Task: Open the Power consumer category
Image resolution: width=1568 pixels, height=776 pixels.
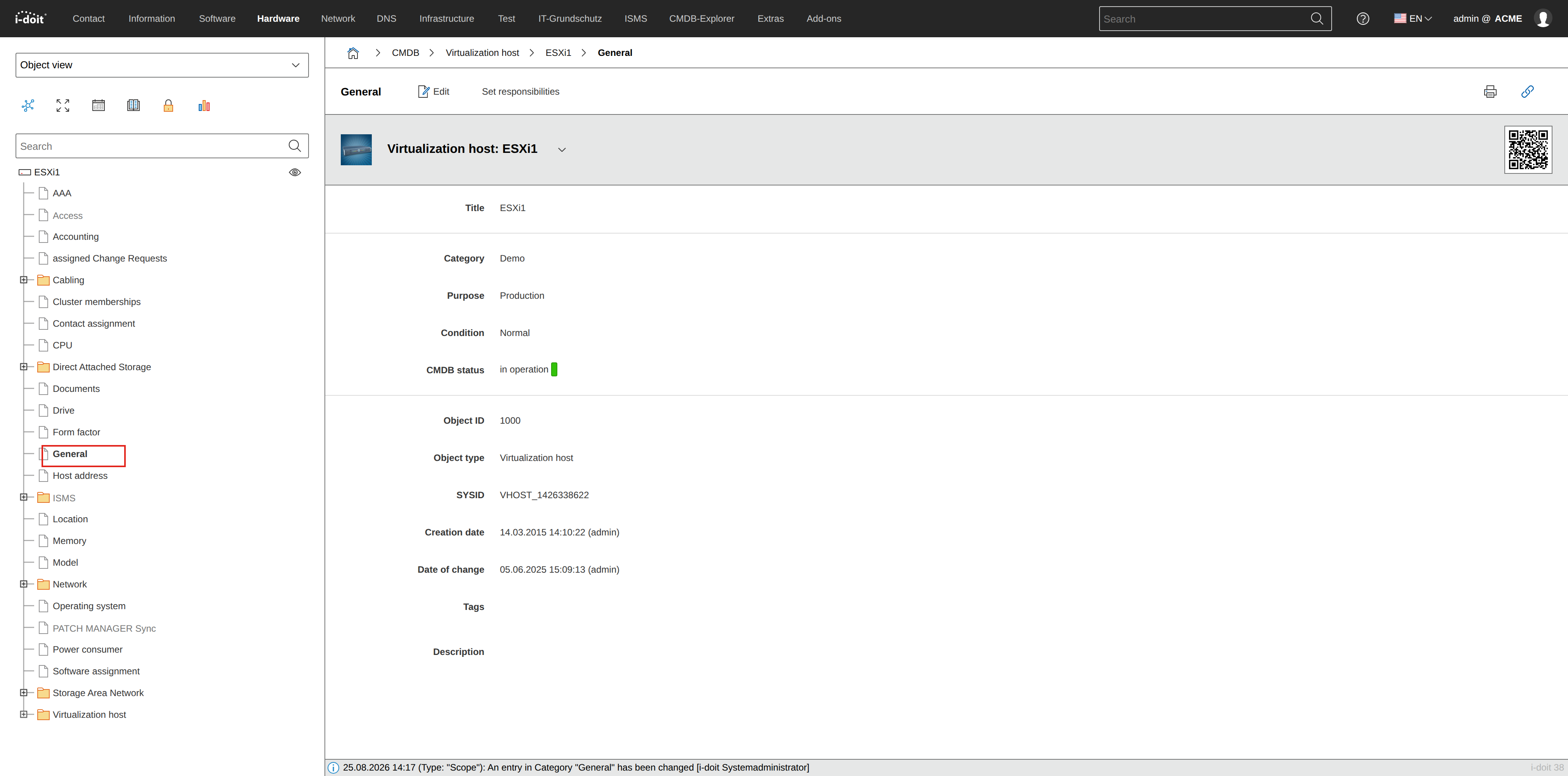Action: click(x=88, y=650)
